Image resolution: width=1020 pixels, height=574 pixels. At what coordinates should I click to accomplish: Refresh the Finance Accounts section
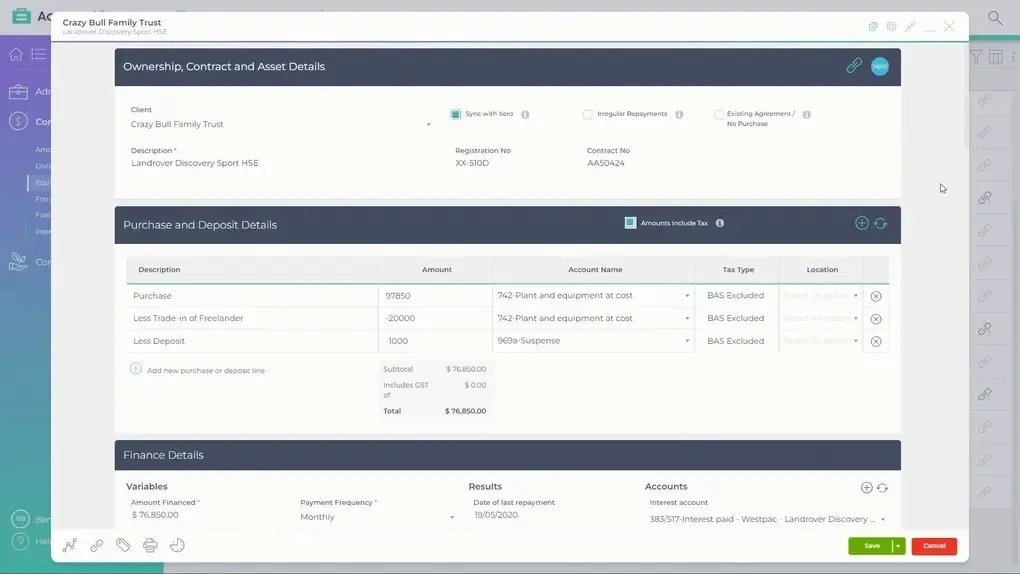pos(882,487)
